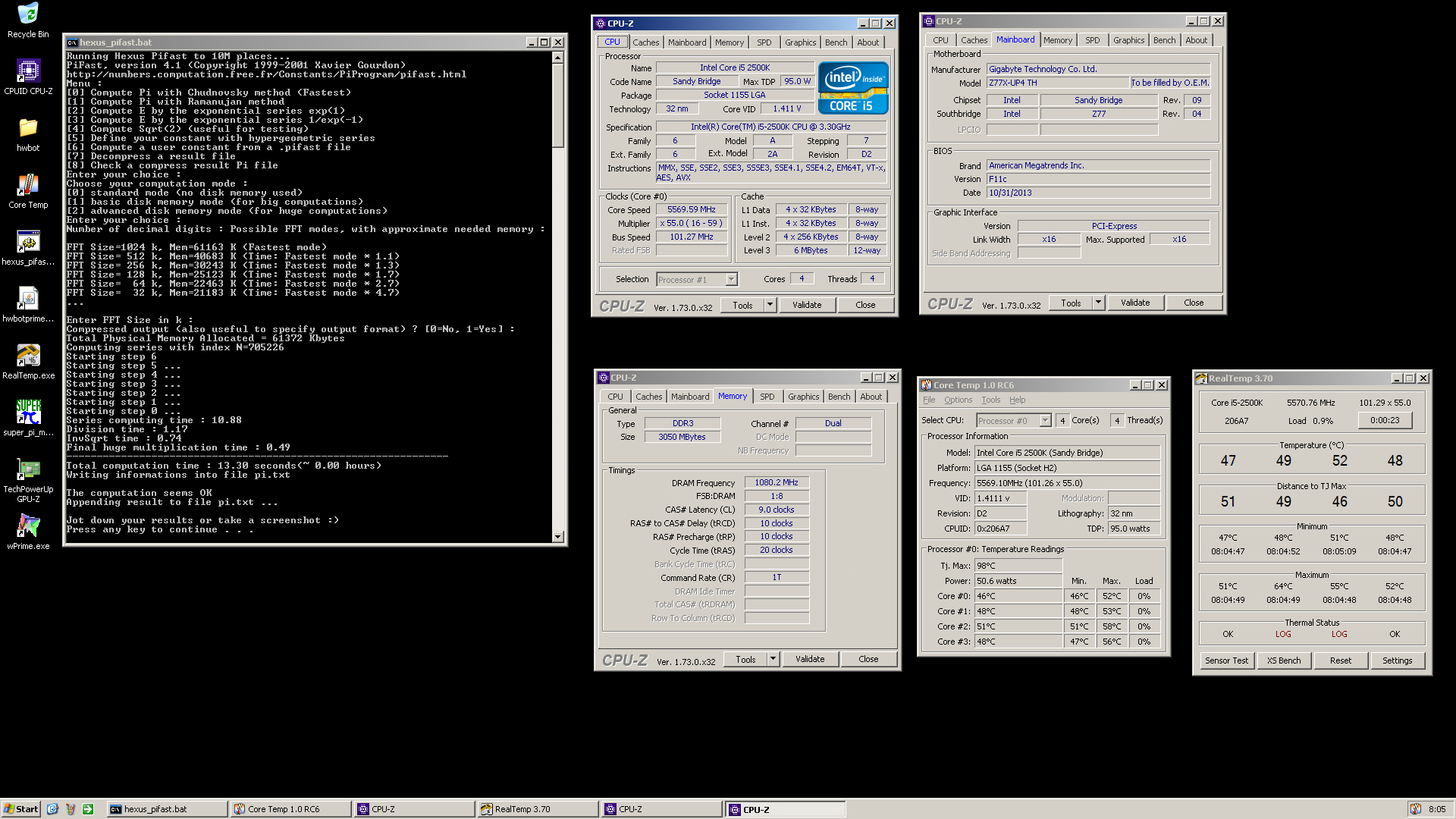Click the Internet Explorer quick launch icon
Screen dimensions: 1456x819
[x=52, y=809]
